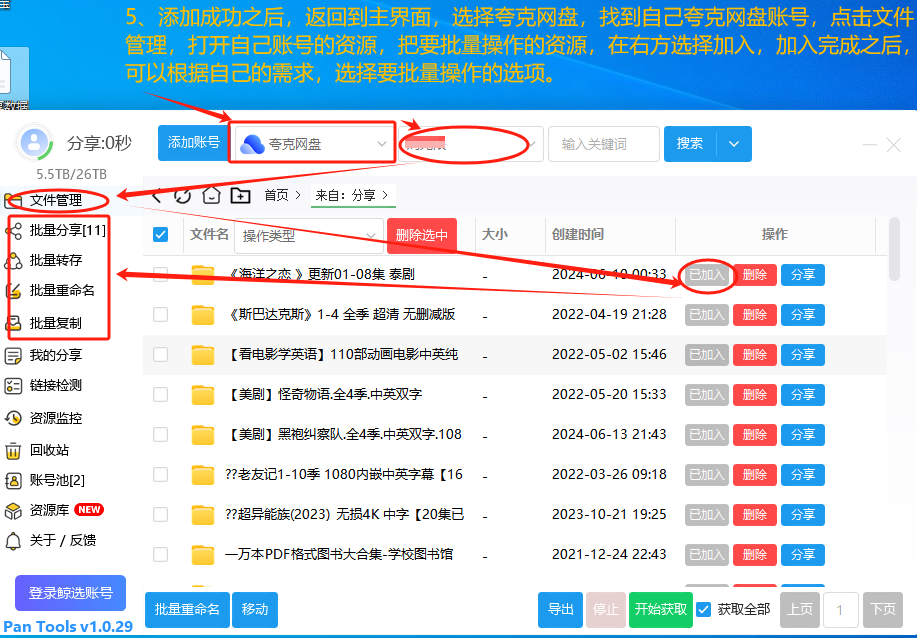The width and height of the screenshot is (917, 638).
Task: Check the 《海洋之恋》 row checkbox
Action: (160, 275)
